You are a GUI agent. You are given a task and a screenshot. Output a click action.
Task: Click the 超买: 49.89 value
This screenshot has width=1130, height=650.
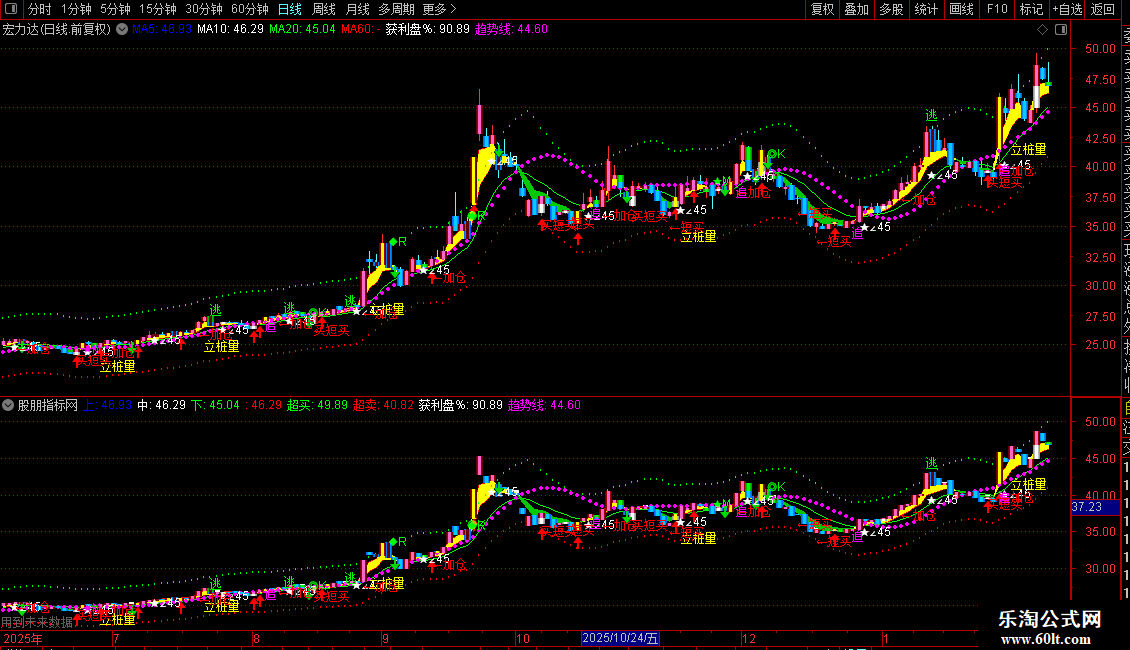pyautogui.click(x=317, y=405)
